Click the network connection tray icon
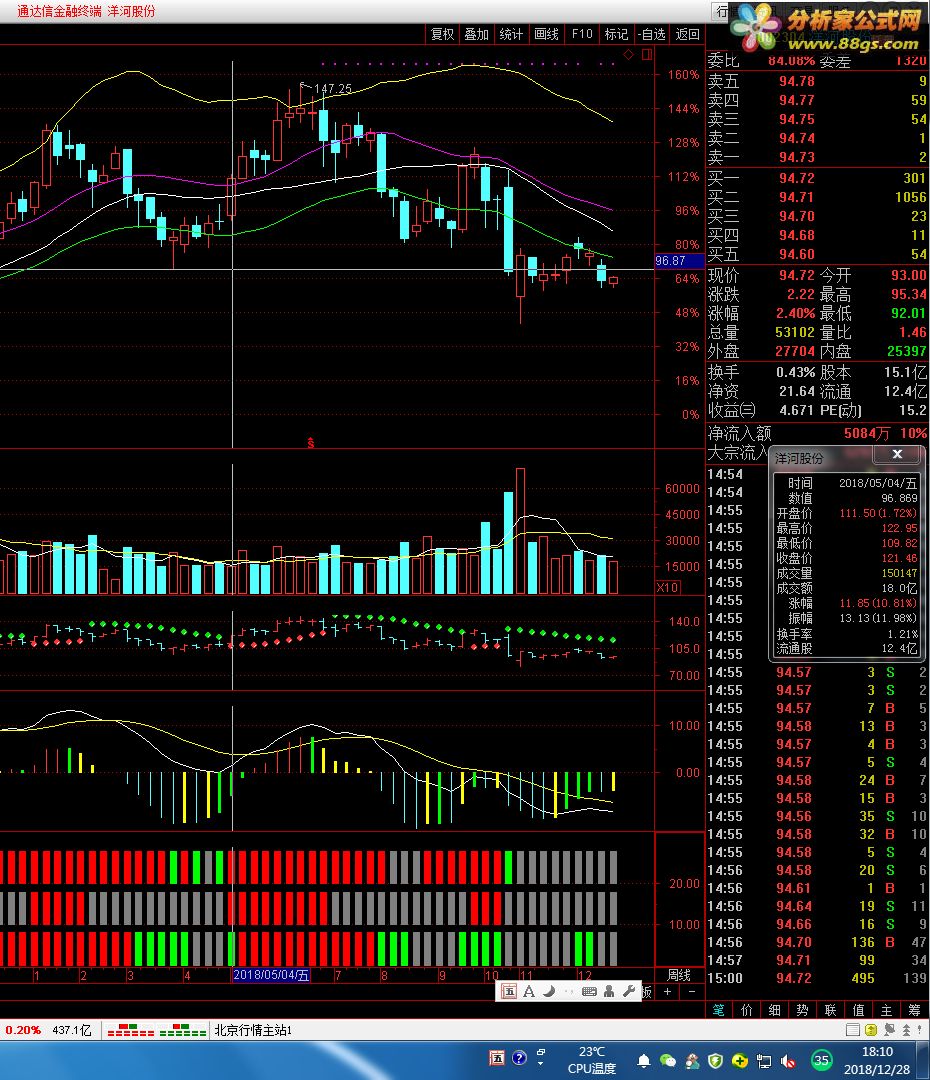This screenshot has height=1080, width=930. [x=764, y=1061]
